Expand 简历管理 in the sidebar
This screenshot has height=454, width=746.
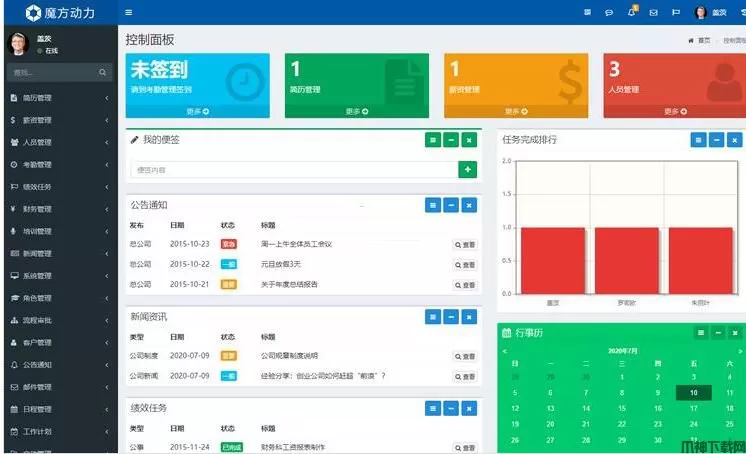pos(58,98)
